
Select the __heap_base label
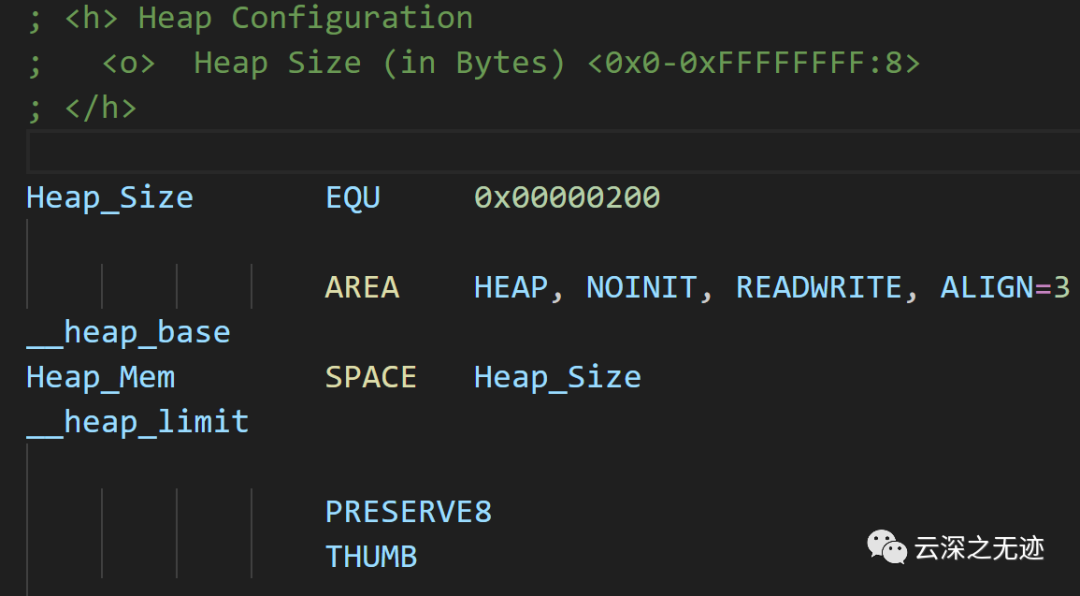[x=128, y=332]
